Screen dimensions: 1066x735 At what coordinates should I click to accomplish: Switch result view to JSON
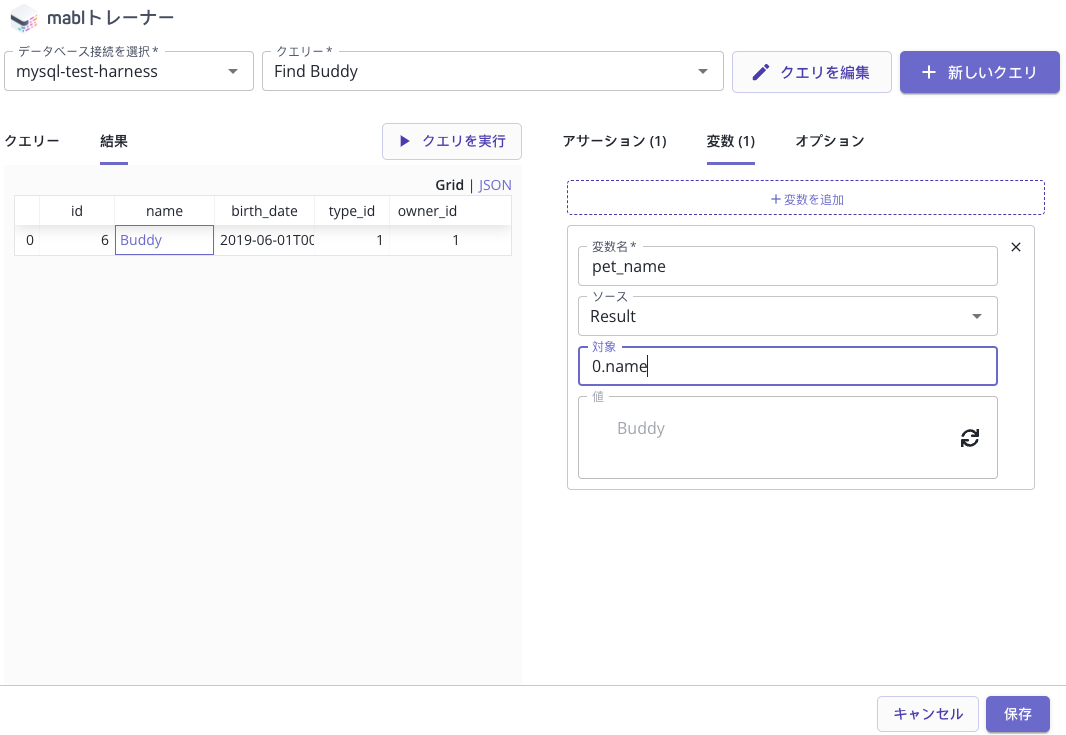coord(495,185)
